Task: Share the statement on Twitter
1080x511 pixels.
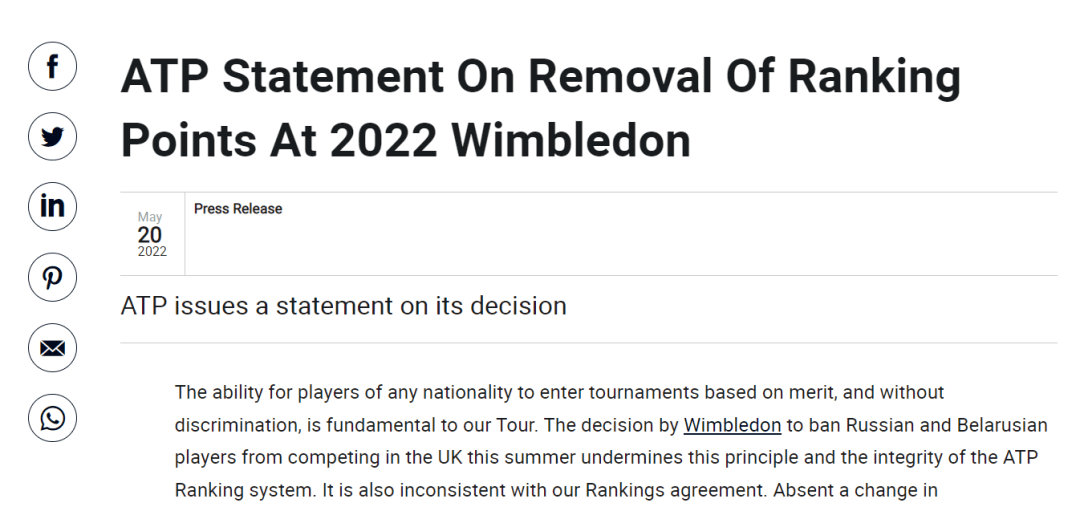Action: (52, 136)
